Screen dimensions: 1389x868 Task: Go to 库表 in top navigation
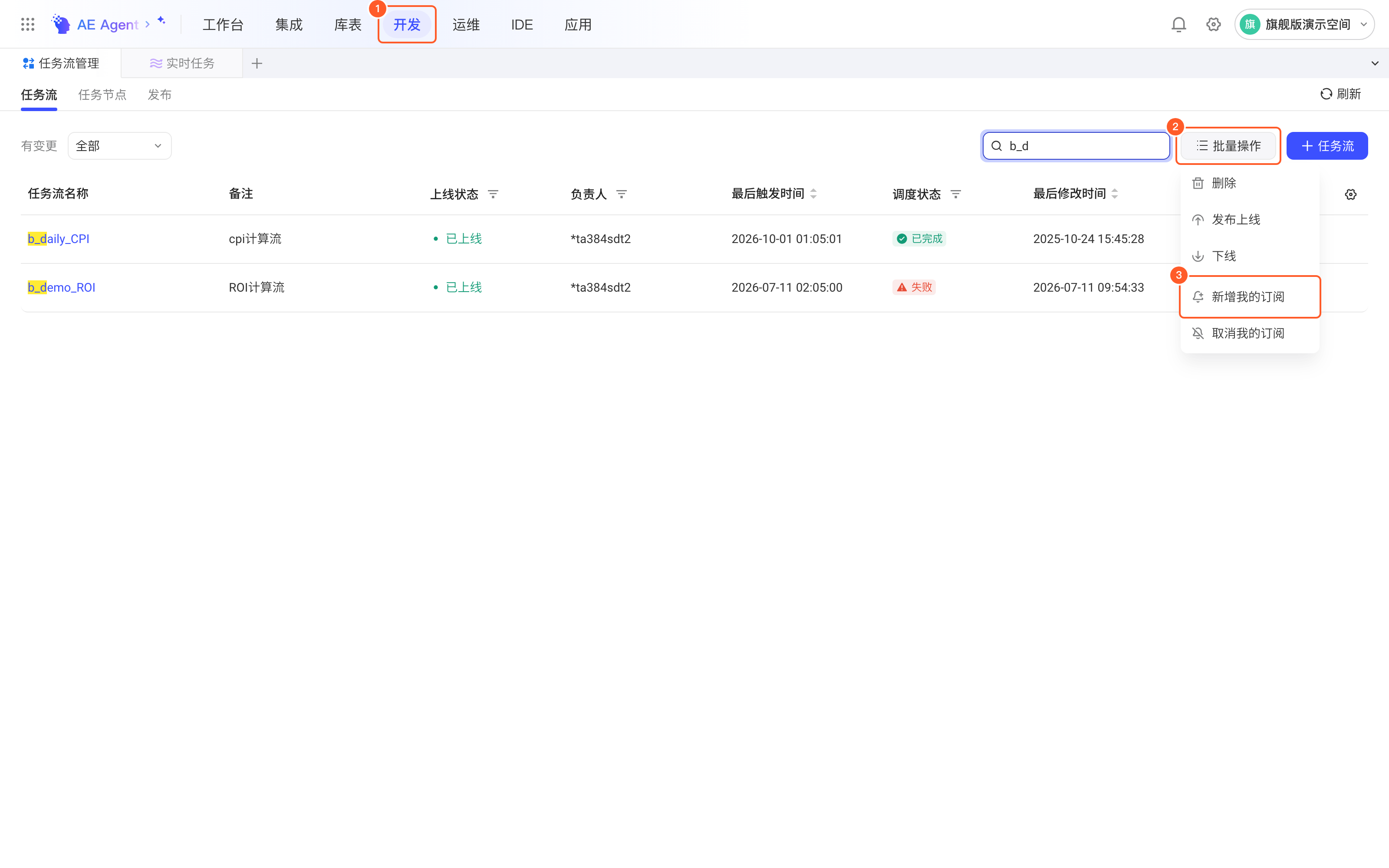point(348,25)
